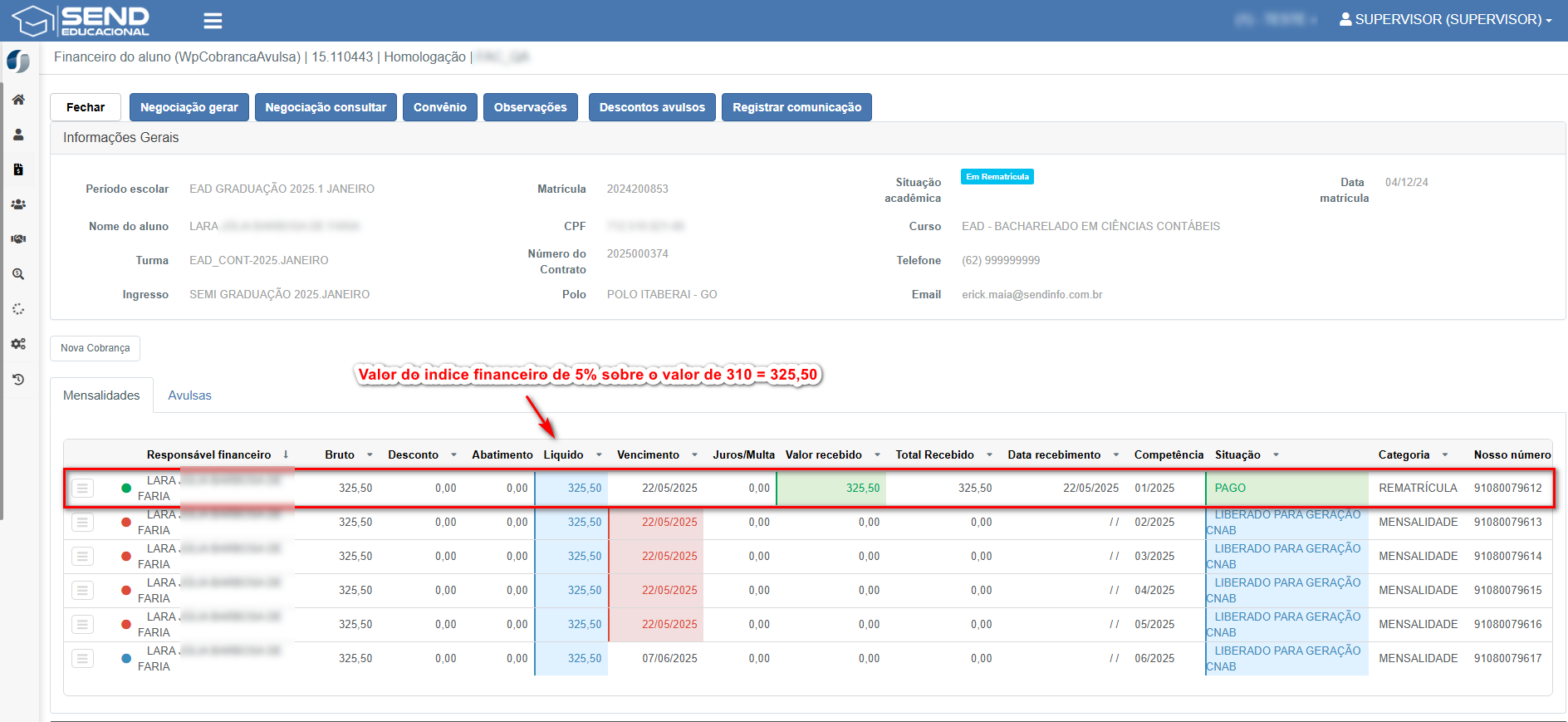
Task: Click the PAGO status cell
Action: point(1287,489)
